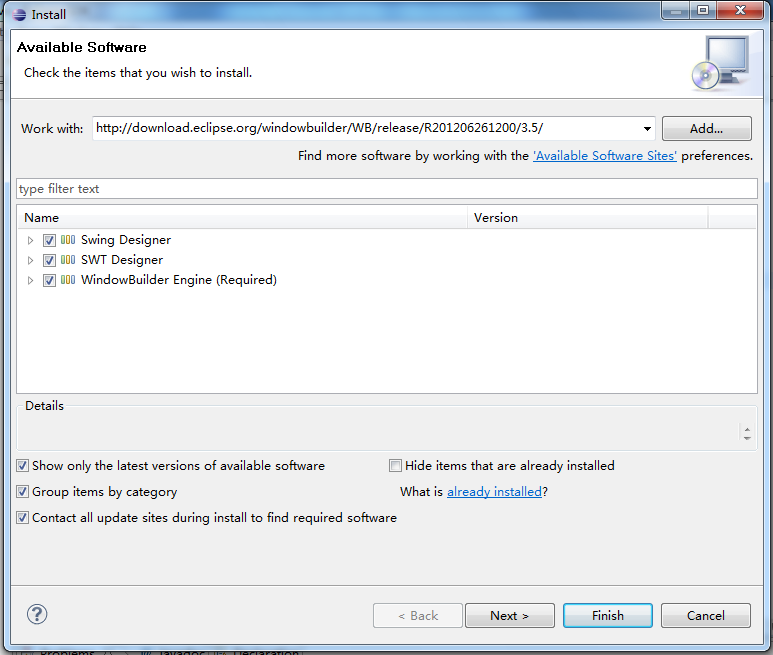Click the Add... button
This screenshot has height=655, width=773.
[x=706, y=129]
